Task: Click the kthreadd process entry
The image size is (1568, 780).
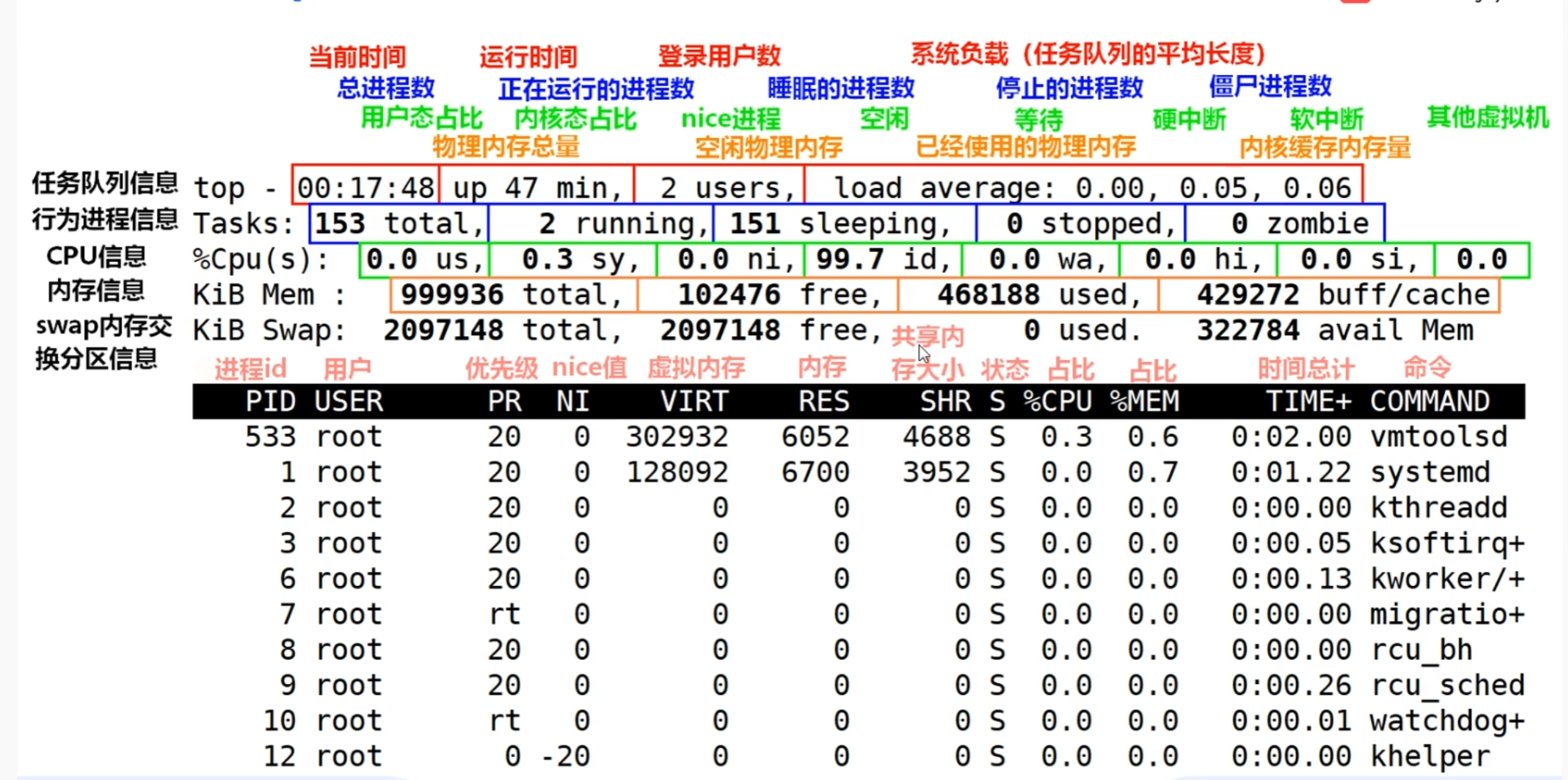Action: coord(1439,508)
